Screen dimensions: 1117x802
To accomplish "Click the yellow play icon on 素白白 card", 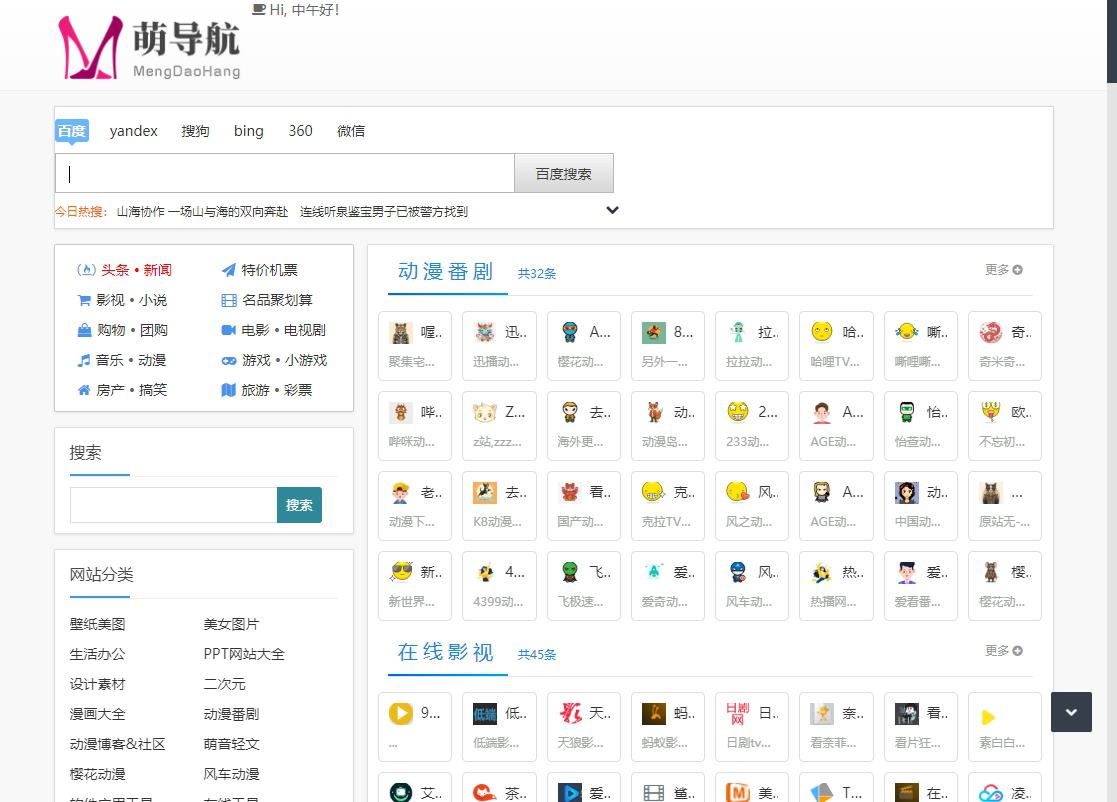I will tap(988, 717).
